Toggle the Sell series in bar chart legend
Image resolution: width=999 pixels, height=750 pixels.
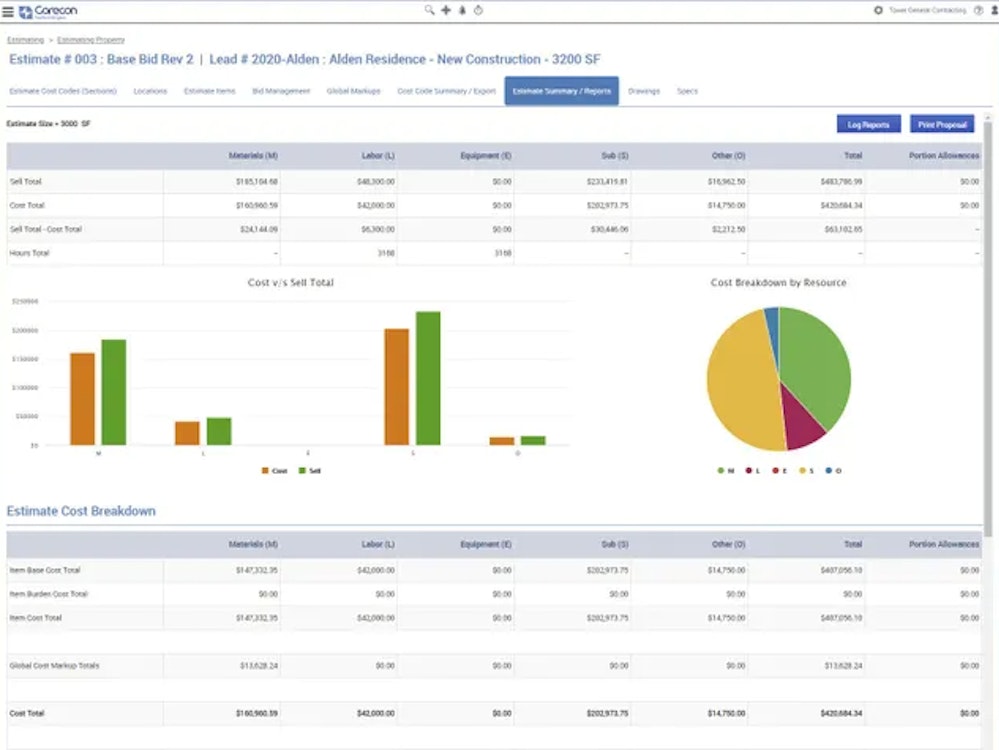[308, 470]
